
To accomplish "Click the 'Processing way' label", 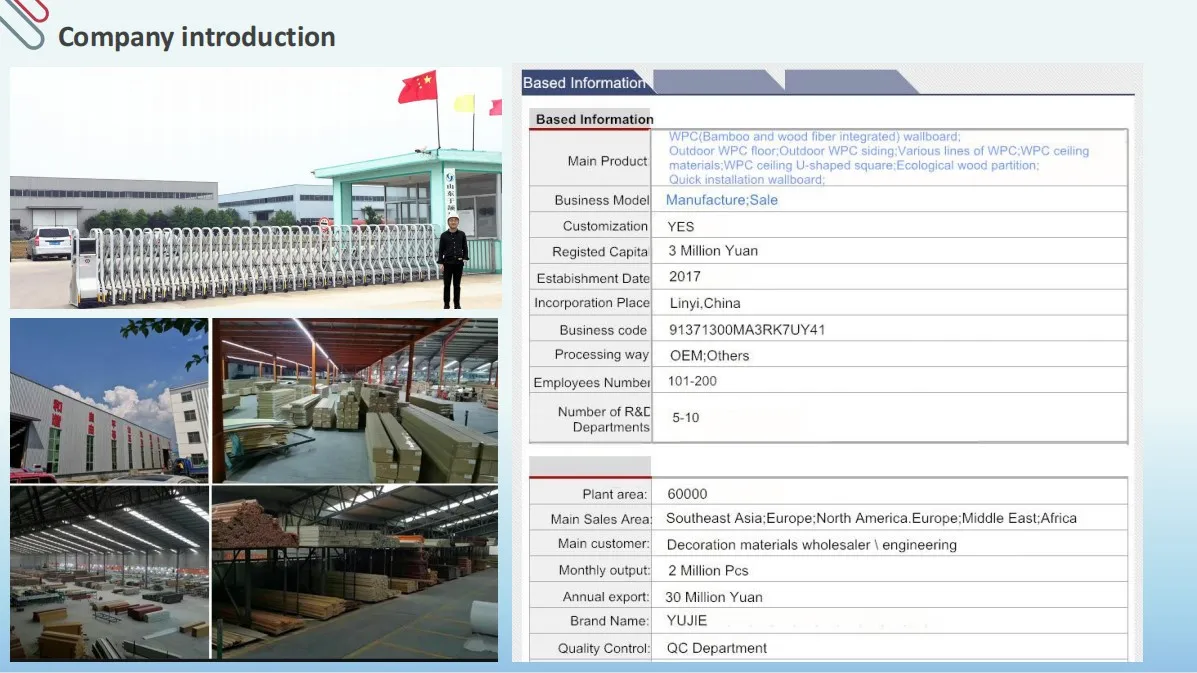I will (x=602, y=355).
